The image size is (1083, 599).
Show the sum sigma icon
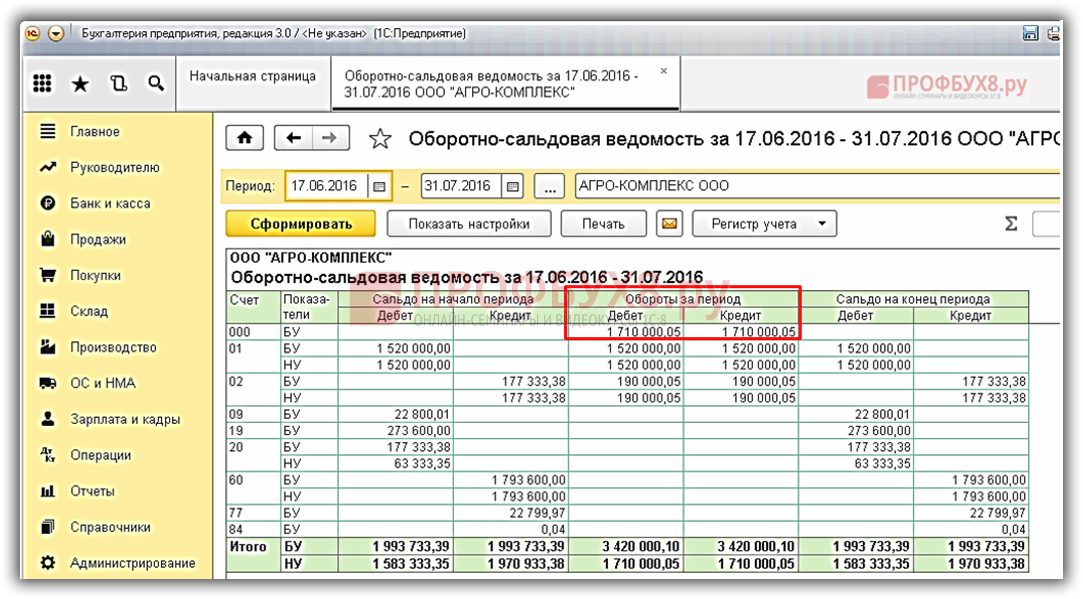(x=1011, y=224)
